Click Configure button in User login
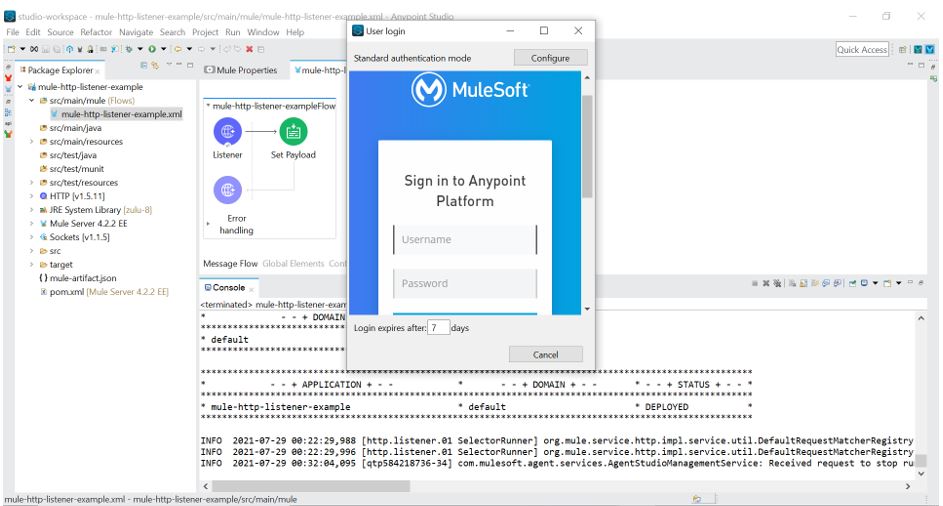 [550, 58]
